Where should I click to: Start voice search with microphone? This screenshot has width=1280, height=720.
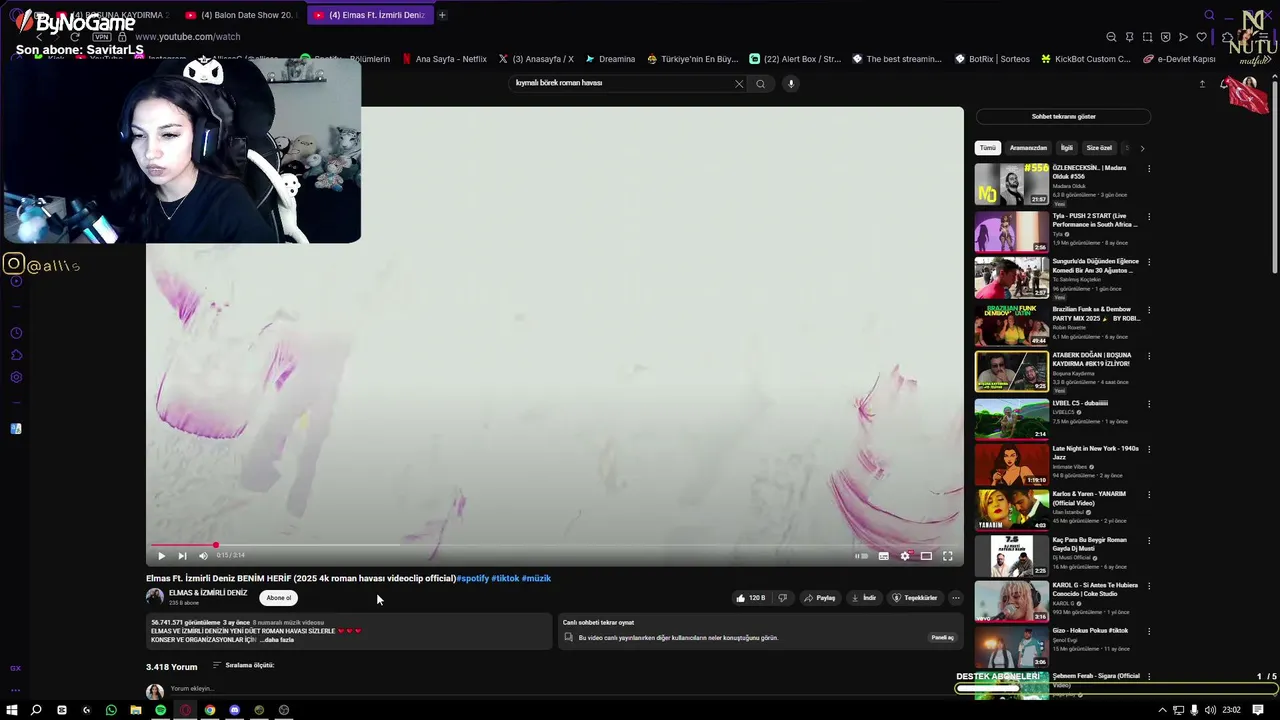click(791, 84)
